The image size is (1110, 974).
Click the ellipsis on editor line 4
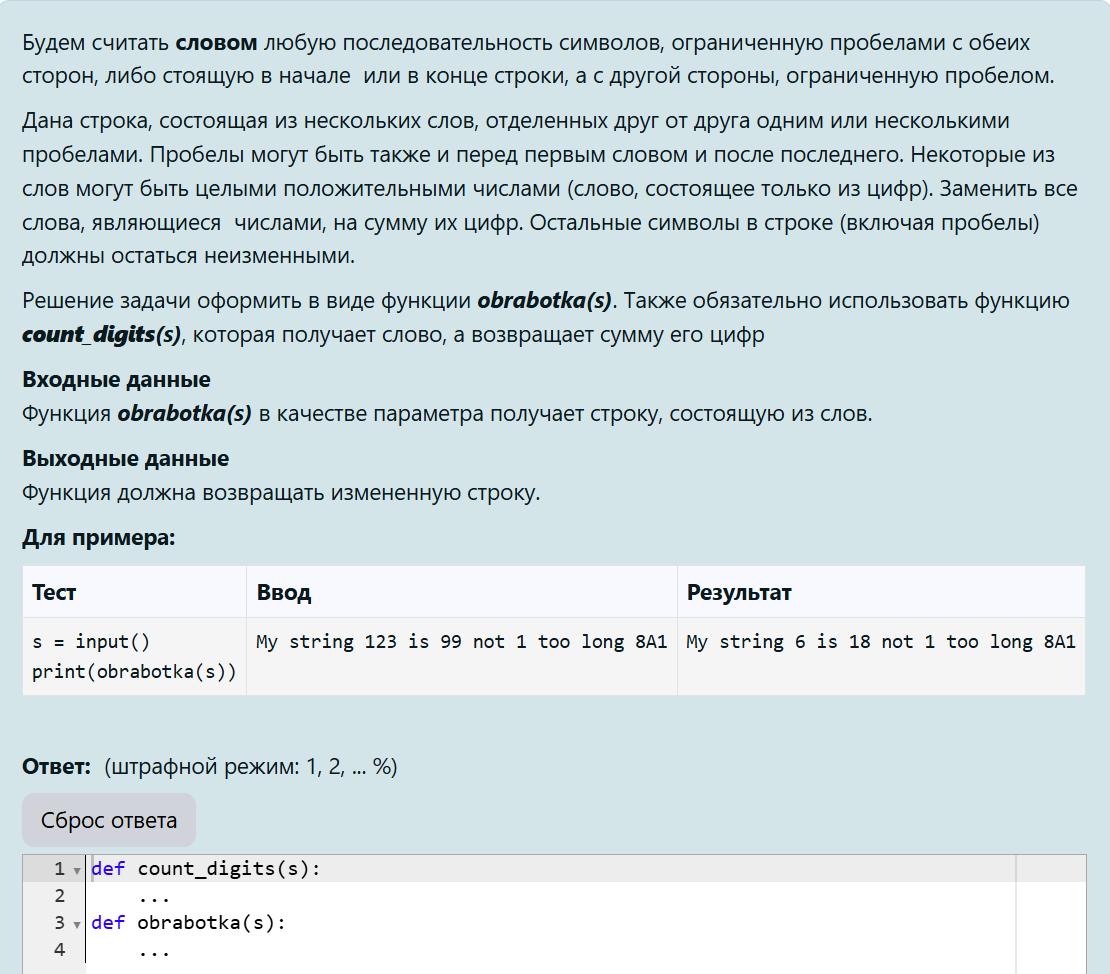(x=154, y=950)
